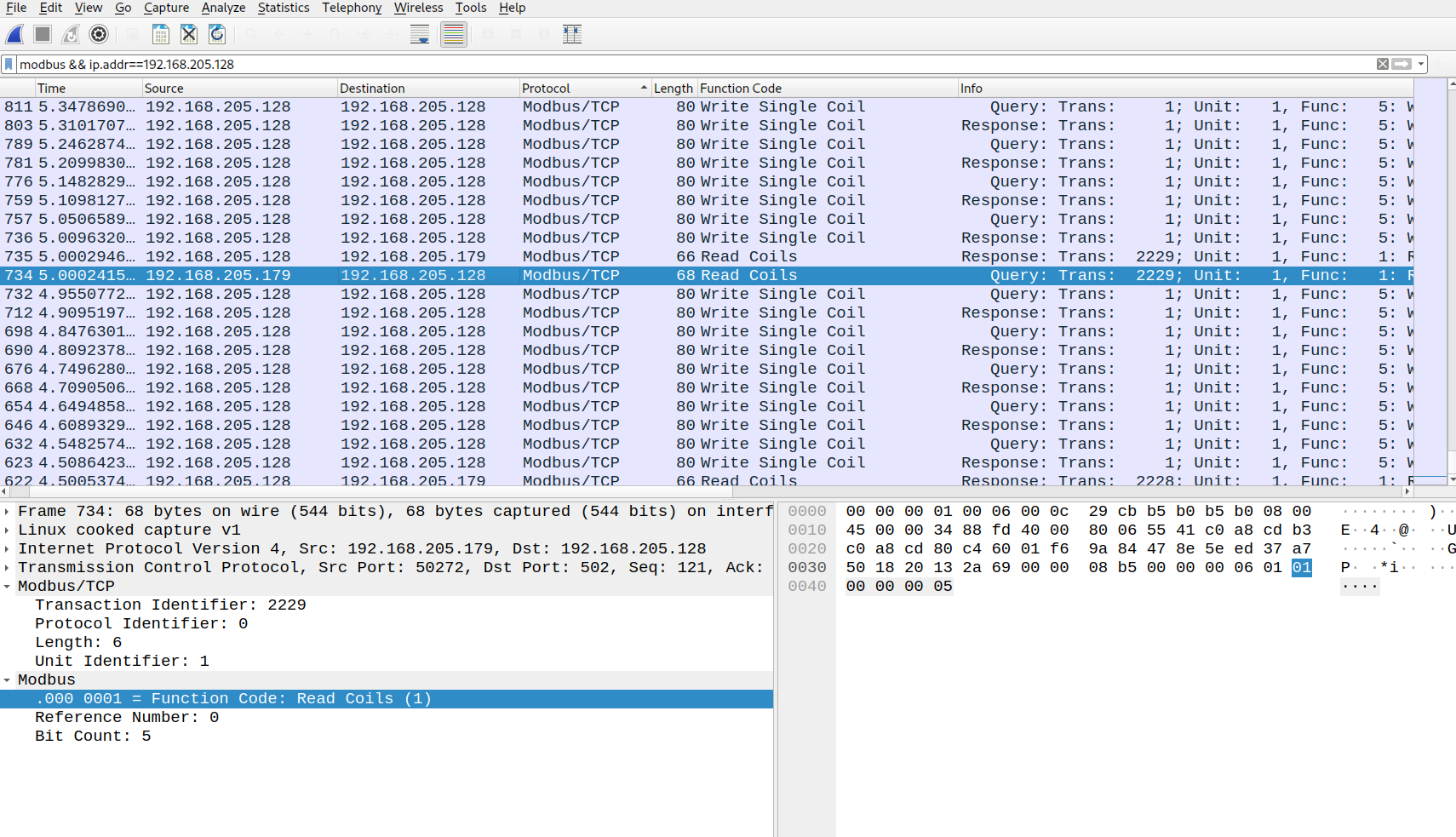Expand the Internet Protocol Version 4 details
Image resolution: width=1456 pixels, height=837 pixels.
pyautogui.click(x=8, y=548)
